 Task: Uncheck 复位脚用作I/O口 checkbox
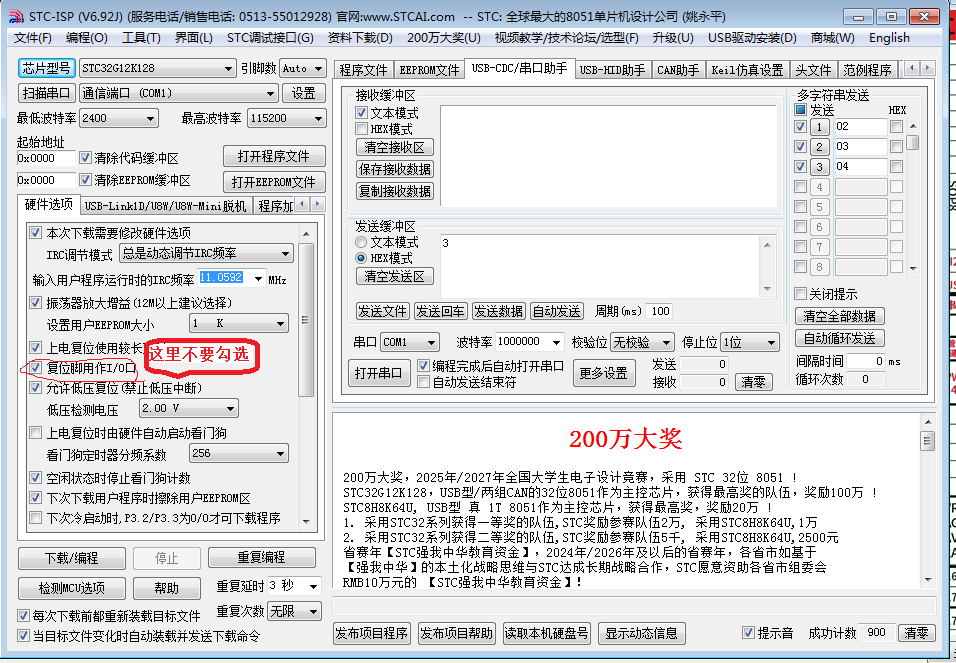point(35,368)
